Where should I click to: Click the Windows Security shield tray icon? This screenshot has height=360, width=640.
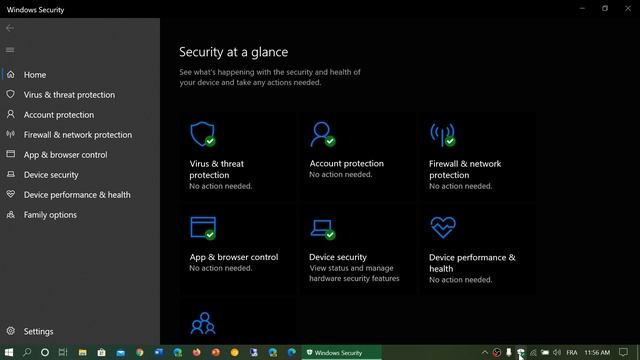tap(521, 352)
